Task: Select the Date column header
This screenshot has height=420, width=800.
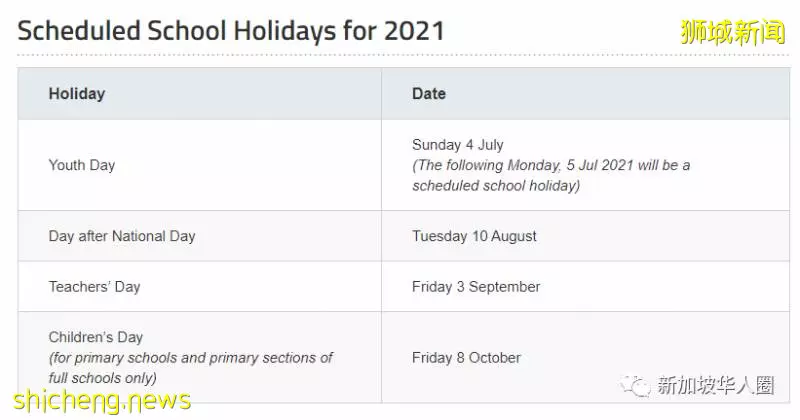Action: (x=429, y=94)
